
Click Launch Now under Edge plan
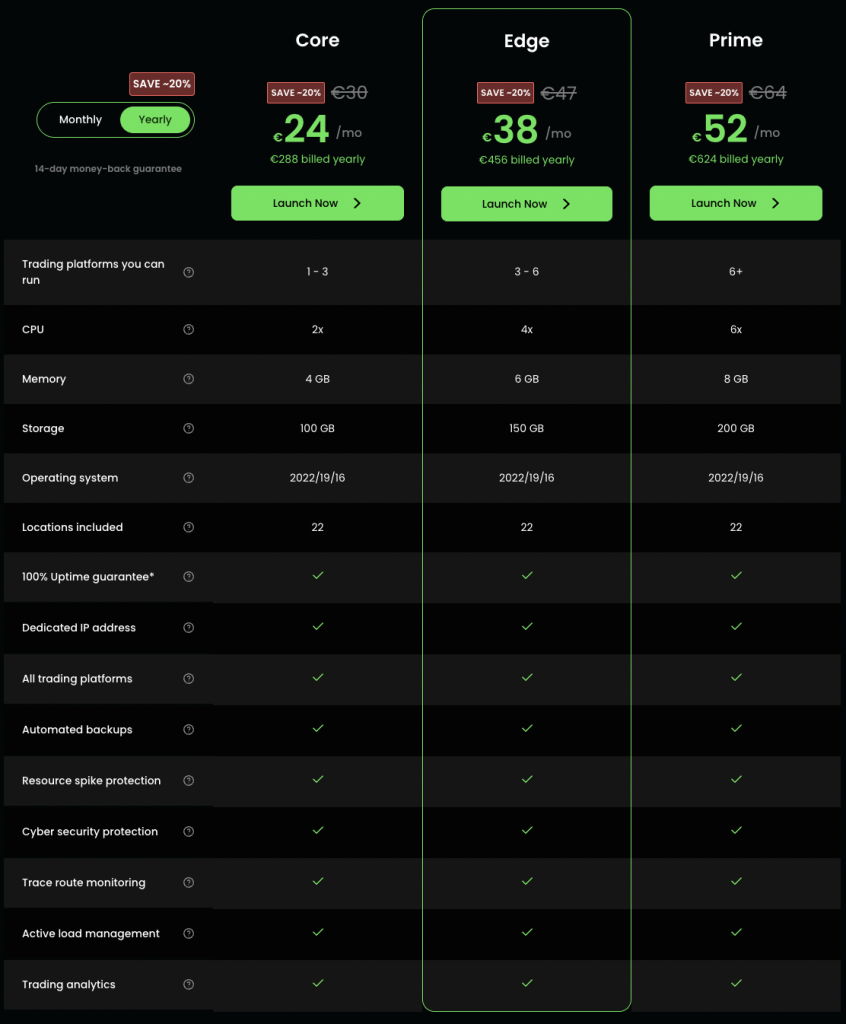pyautogui.click(x=526, y=204)
